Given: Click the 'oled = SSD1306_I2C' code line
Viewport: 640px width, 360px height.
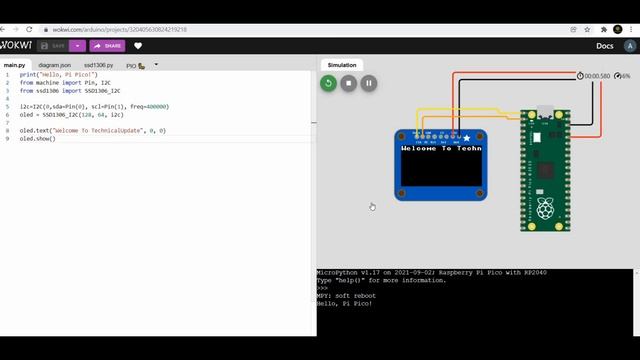Looking at the screenshot, I should click(71, 115).
